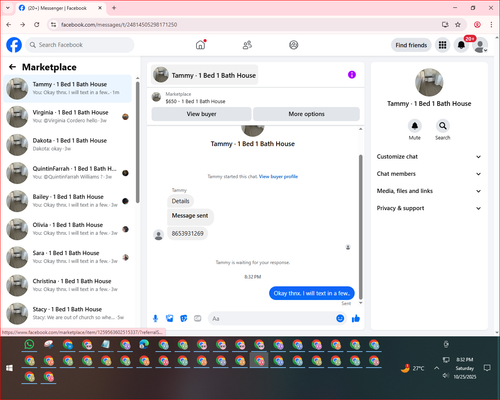The height and width of the screenshot is (400, 500).
Task: Open the Christina - 1 Bed 1 Bath House chat
Action: (x=68, y=285)
